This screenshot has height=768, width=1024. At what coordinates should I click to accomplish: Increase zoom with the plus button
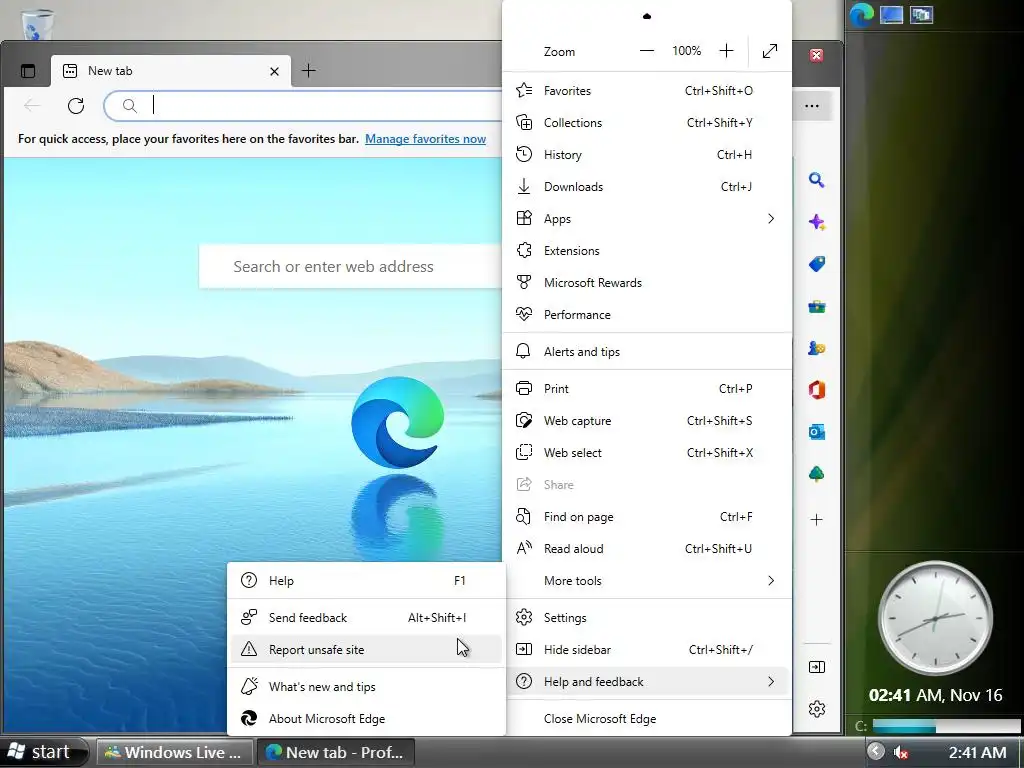coord(726,51)
